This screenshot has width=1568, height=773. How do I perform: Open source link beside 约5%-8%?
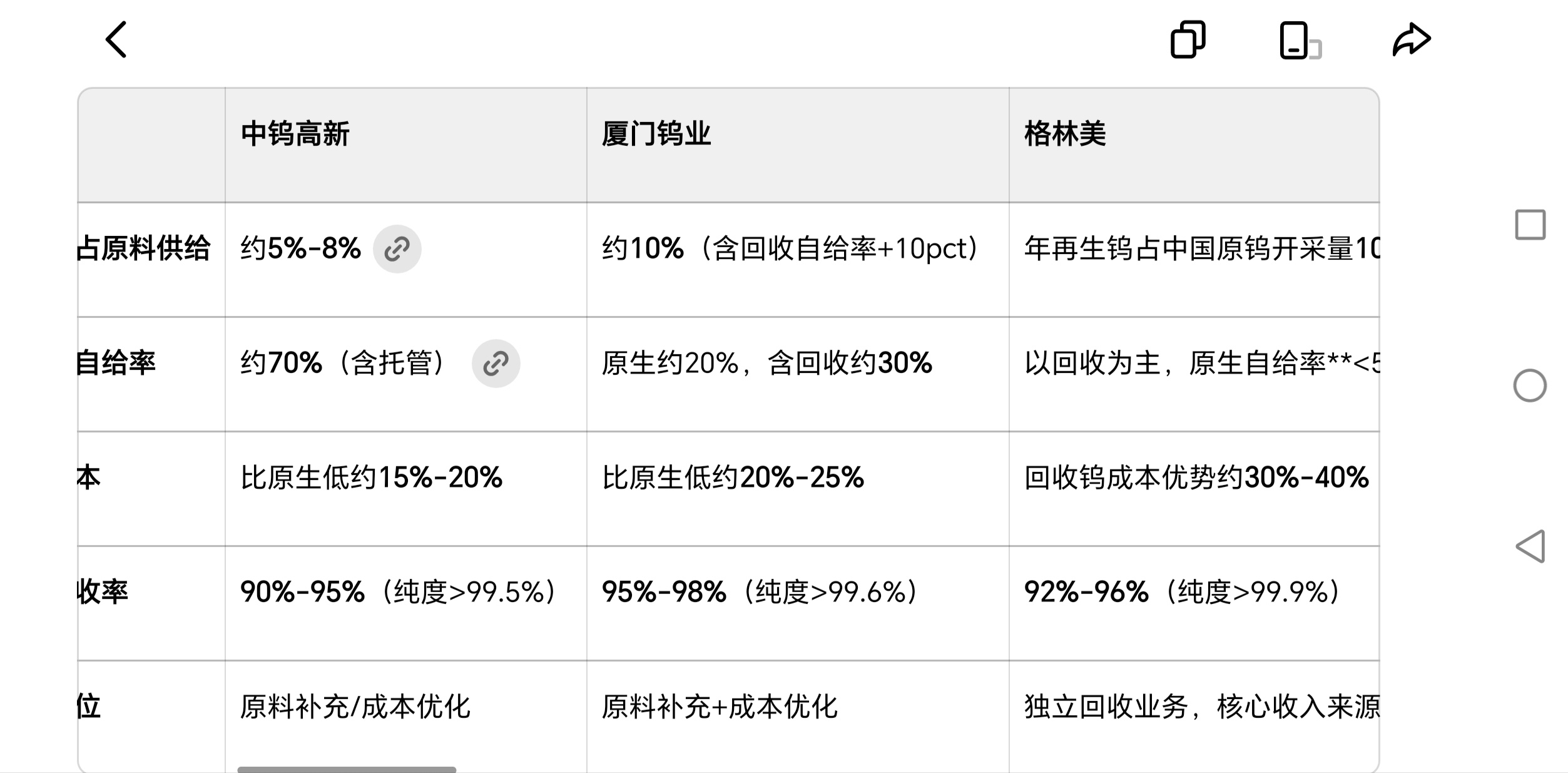click(397, 249)
